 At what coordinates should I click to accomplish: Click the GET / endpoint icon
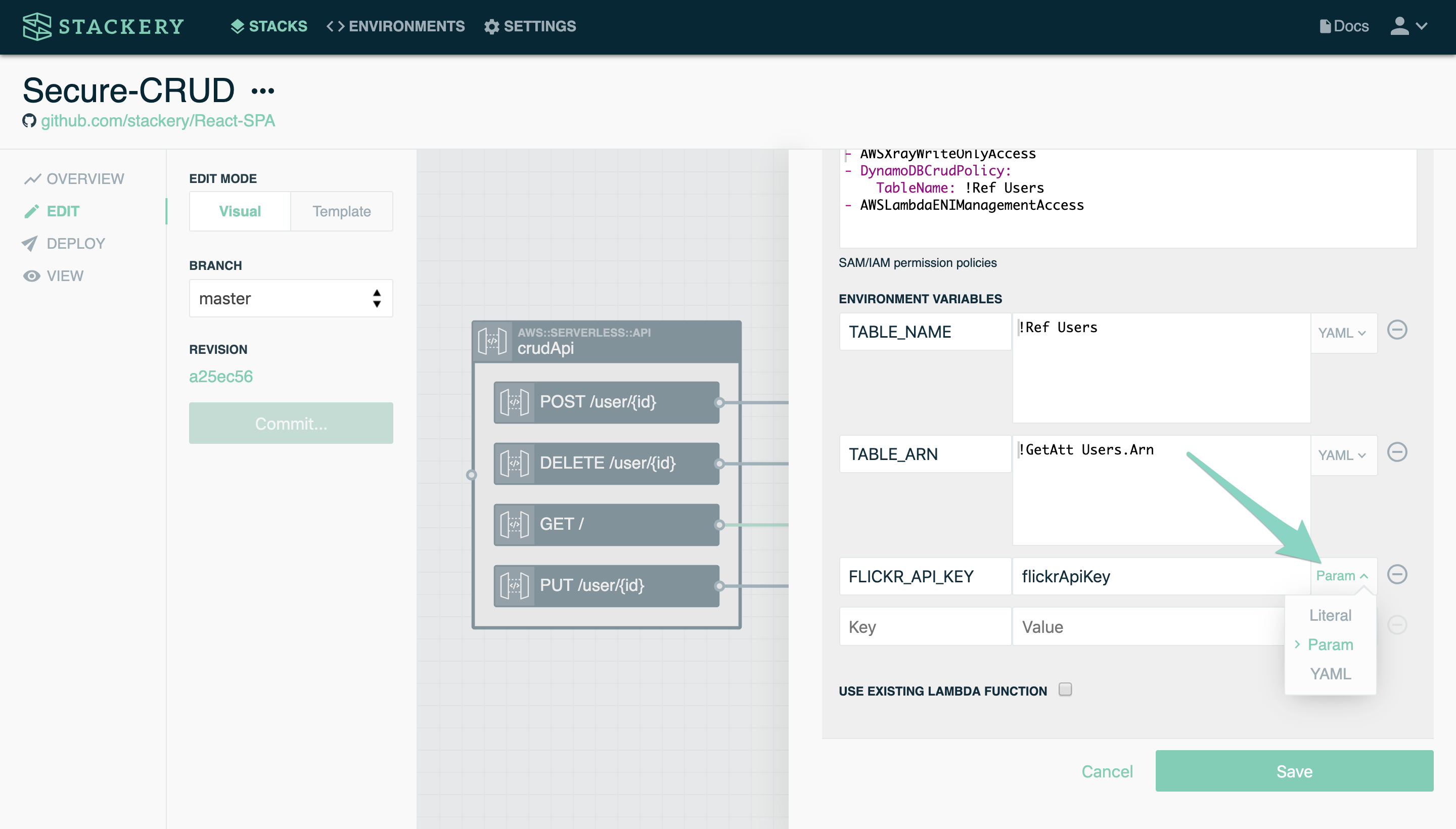(514, 523)
